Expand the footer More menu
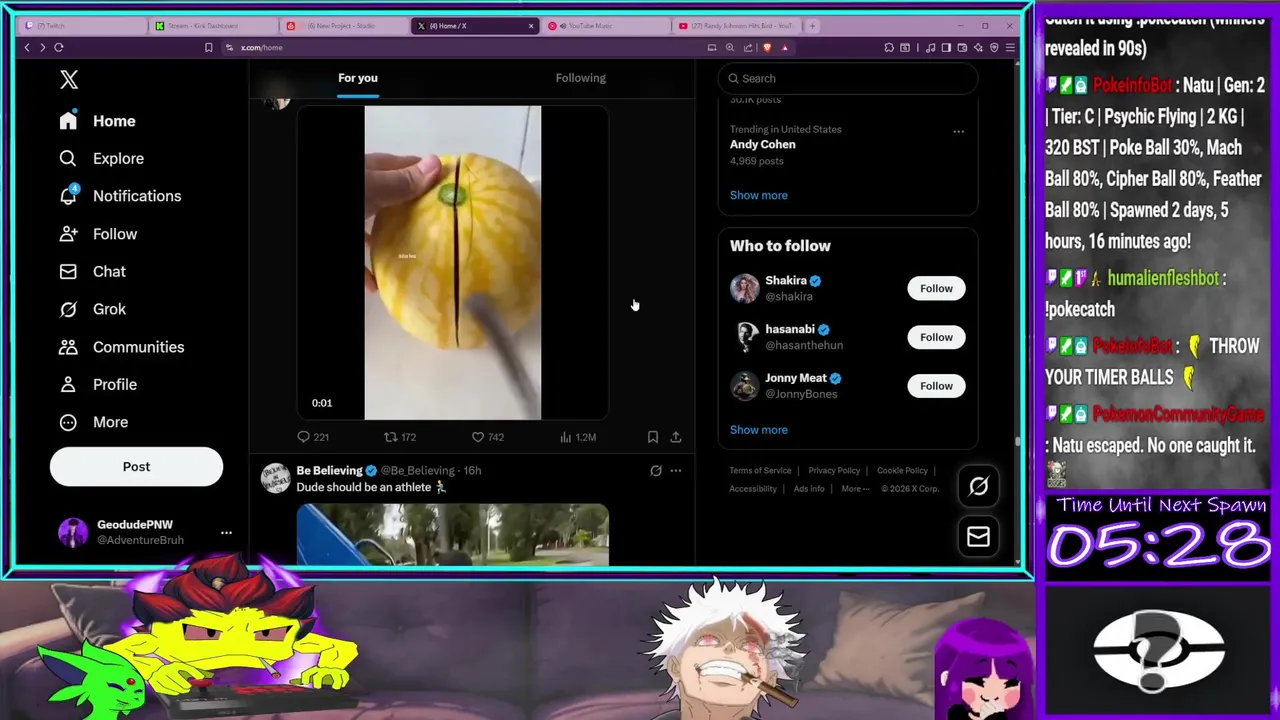 tap(855, 489)
